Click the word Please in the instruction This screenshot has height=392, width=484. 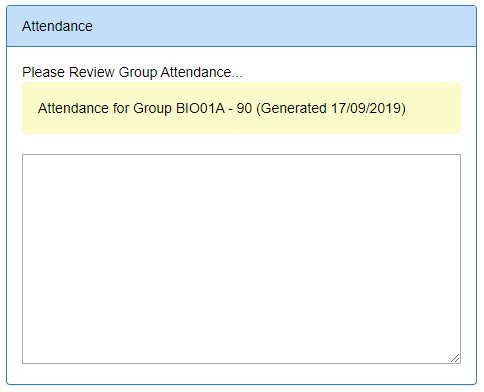pyautogui.click(x=43, y=72)
